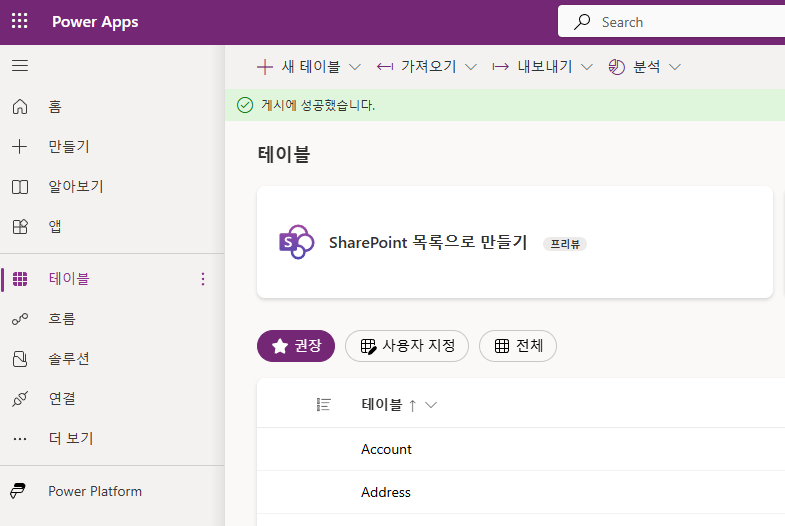Click the vertical ellipsis beside 테이블
The height and width of the screenshot is (526, 785).
pos(204,279)
